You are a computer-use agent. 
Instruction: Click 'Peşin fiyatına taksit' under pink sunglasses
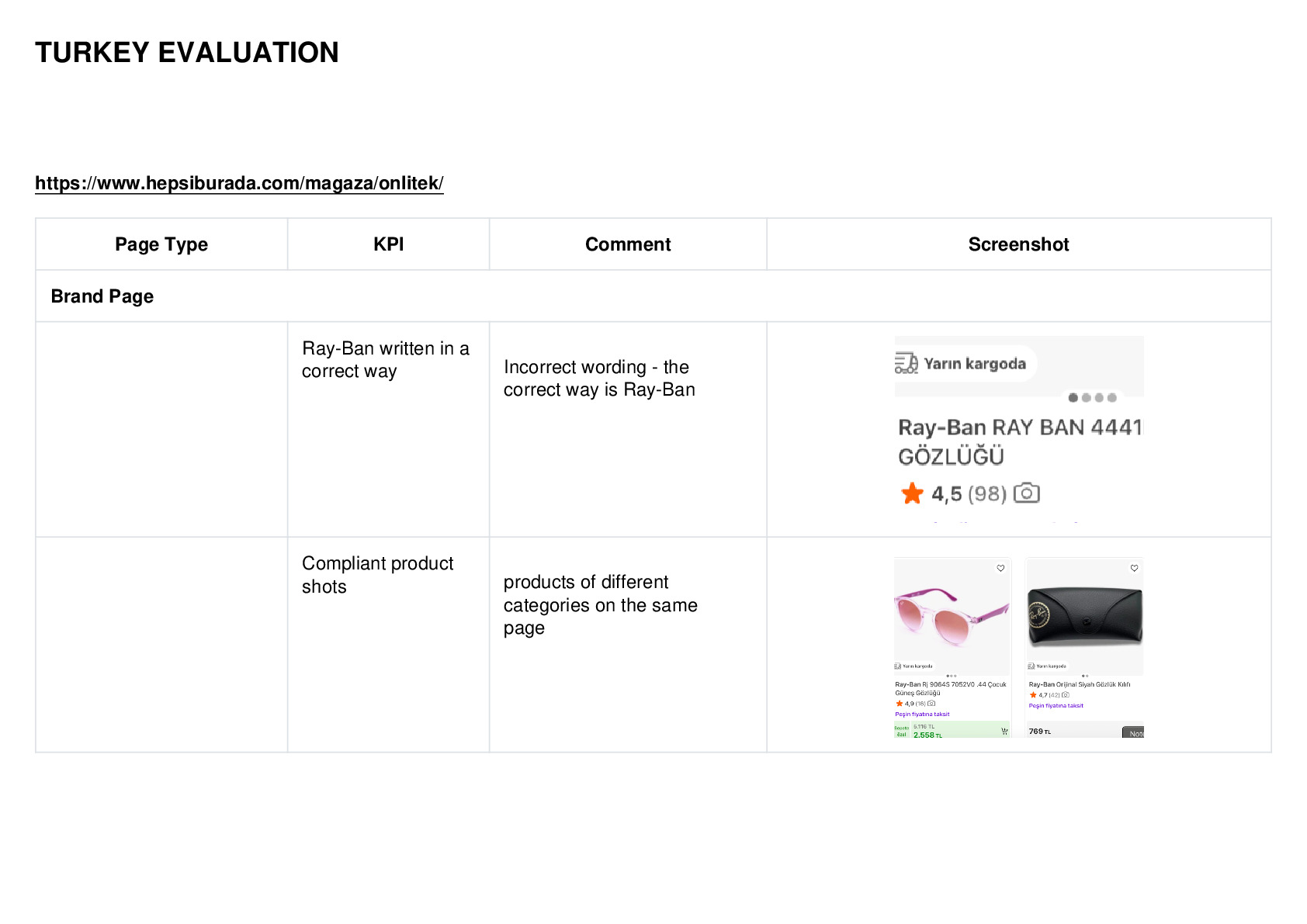pyautogui.click(x=922, y=714)
